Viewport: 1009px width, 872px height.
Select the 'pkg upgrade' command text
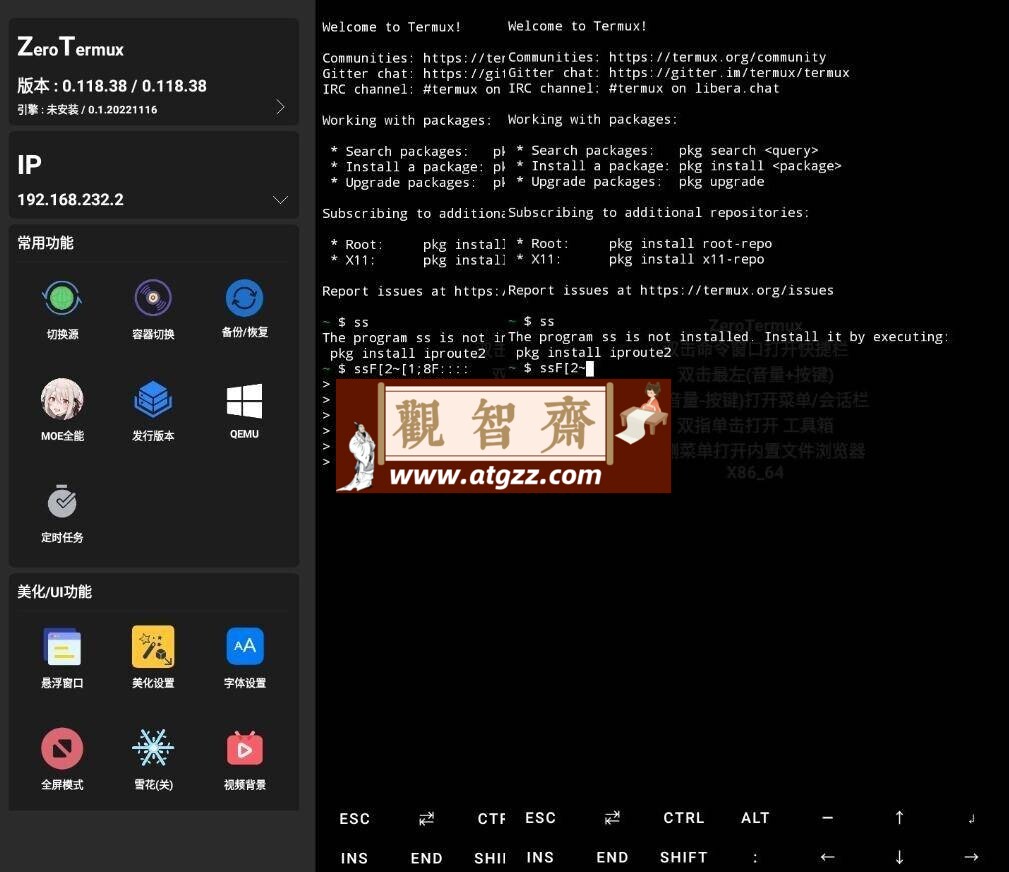pos(721,181)
